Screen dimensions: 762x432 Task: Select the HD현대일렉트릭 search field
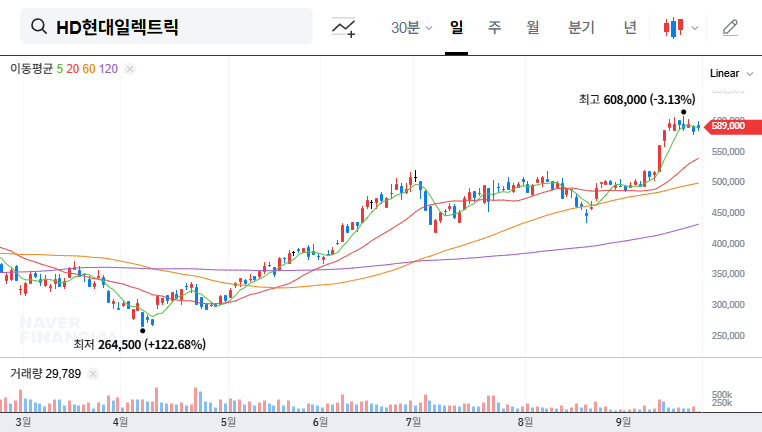coord(166,26)
